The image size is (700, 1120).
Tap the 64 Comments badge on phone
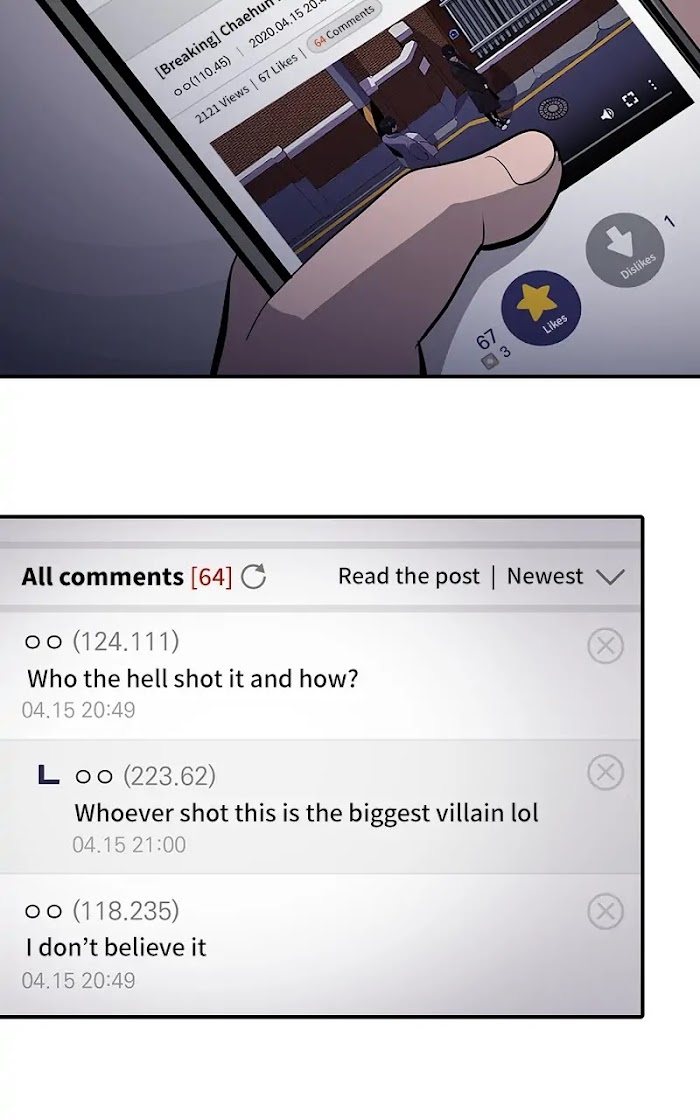pyautogui.click(x=345, y=26)
